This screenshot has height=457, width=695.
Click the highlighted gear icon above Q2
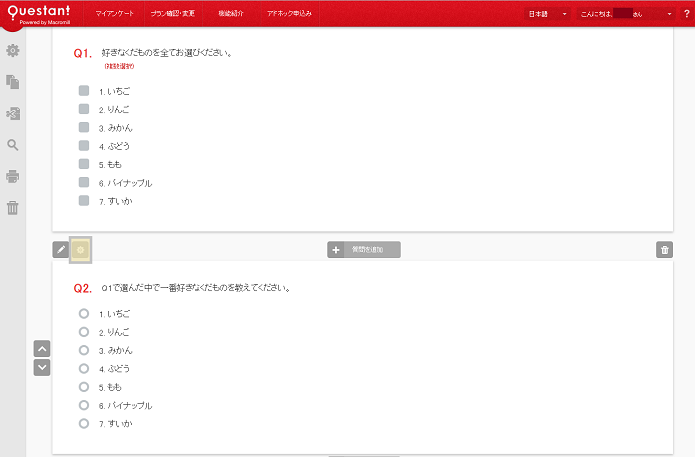81,250
